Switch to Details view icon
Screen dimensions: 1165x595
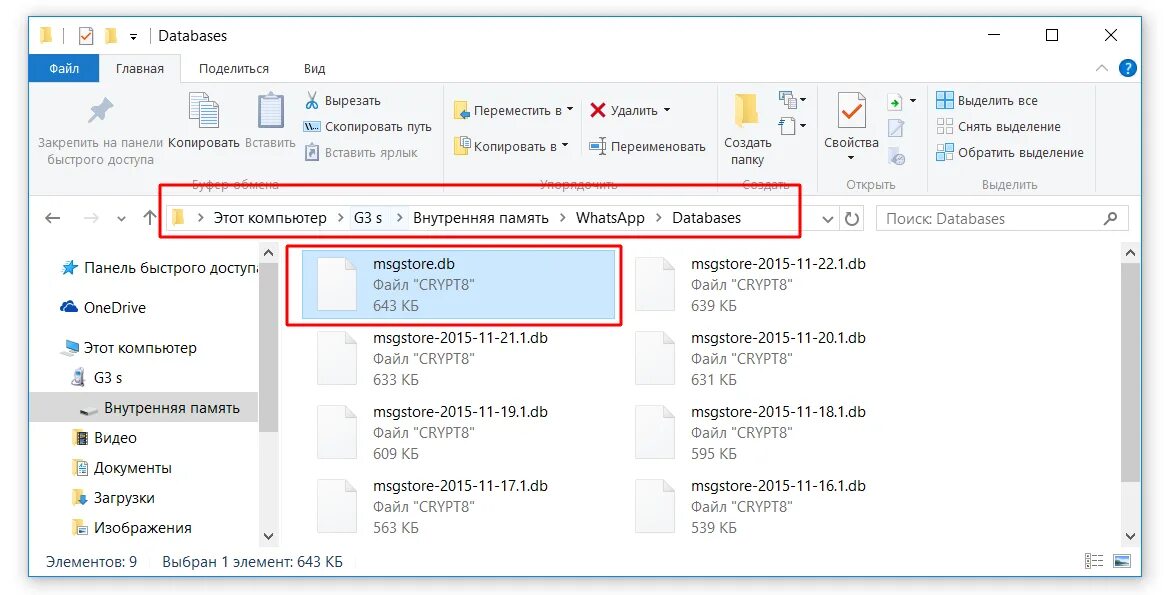(1094, 562)
